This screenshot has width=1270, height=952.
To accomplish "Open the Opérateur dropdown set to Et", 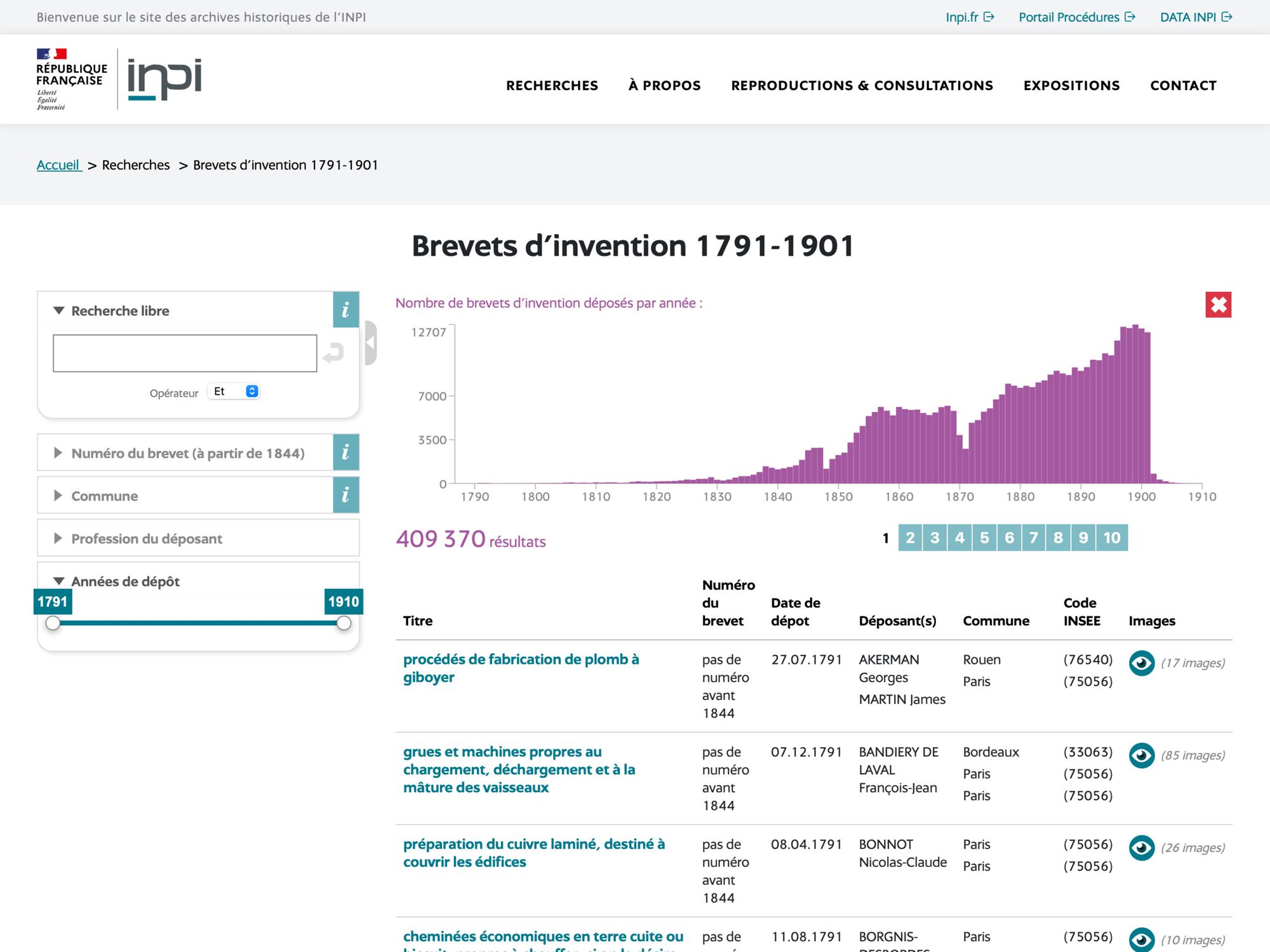I will point(234,392).
